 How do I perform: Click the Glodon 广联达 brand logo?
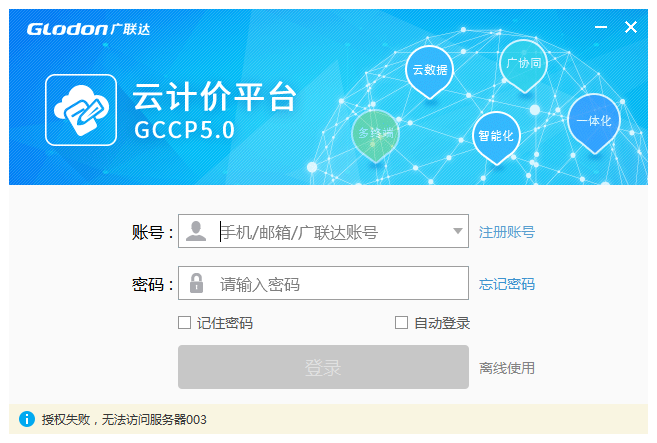88,29
